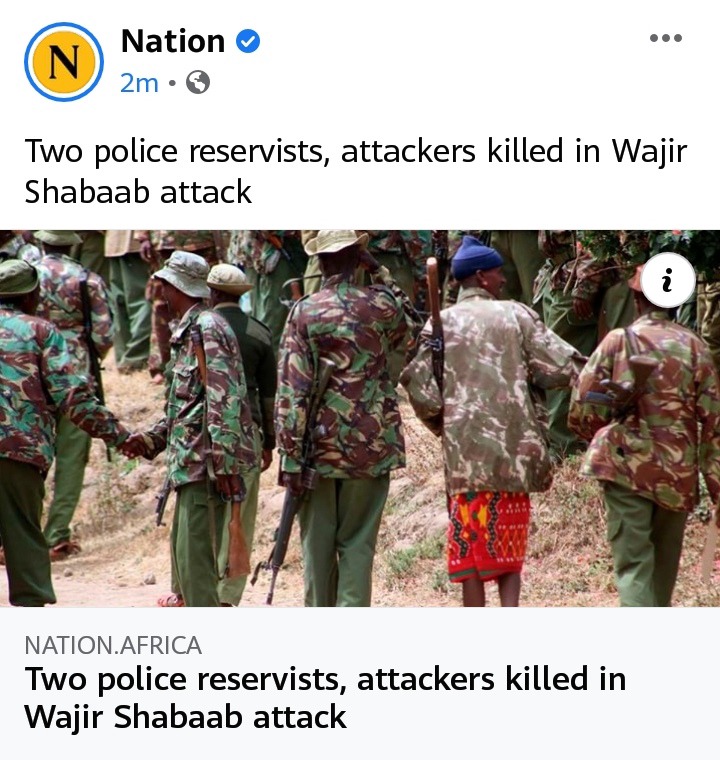Open the three-dots post options menu
Screen dimensions: 720x760
[x=666, y=38]
